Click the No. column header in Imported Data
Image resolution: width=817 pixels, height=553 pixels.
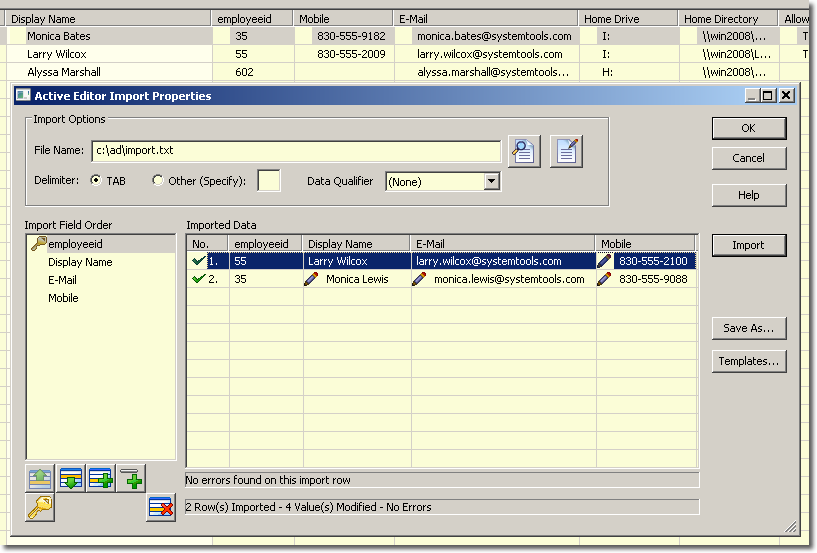(207, 243)
